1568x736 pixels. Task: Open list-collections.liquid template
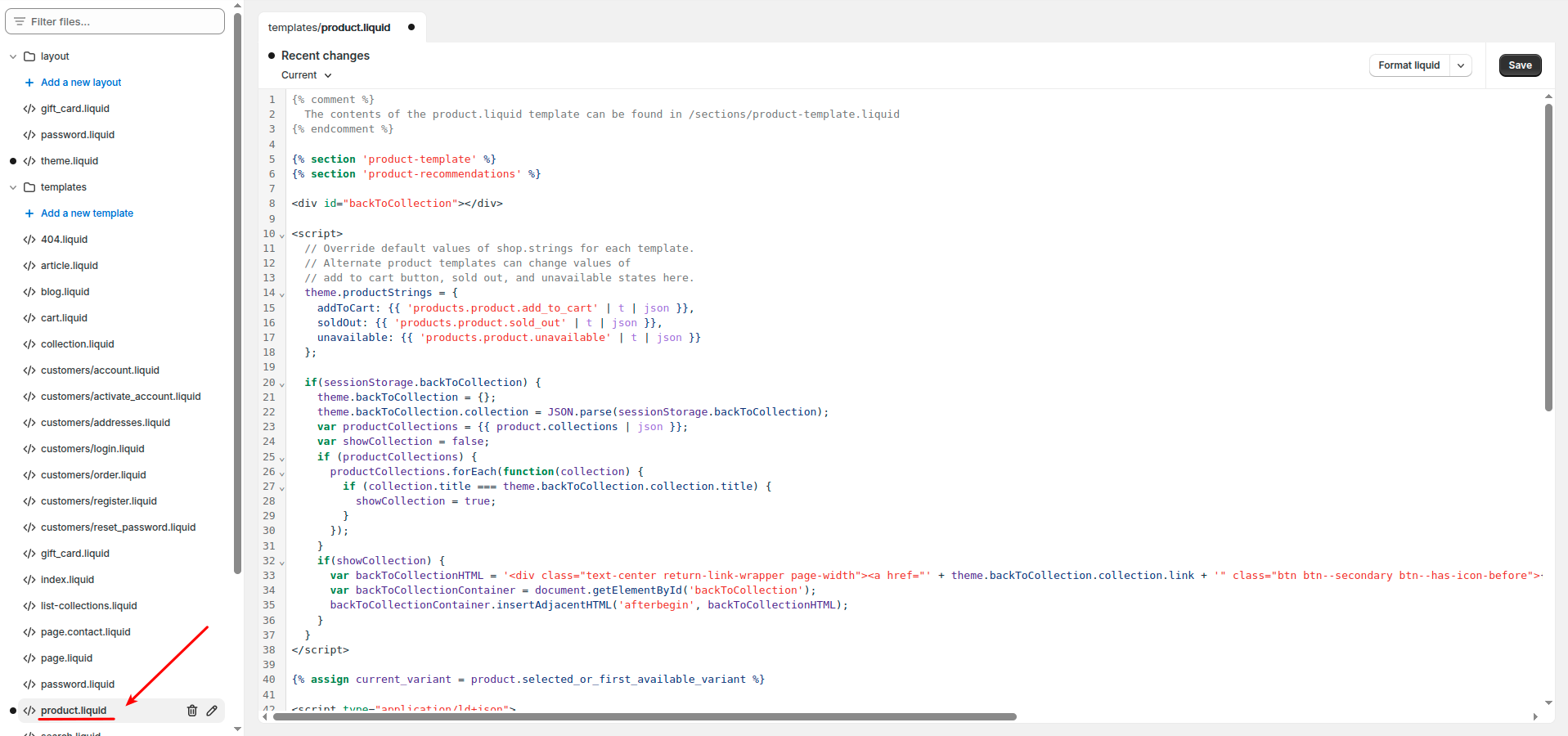[89, 606]
